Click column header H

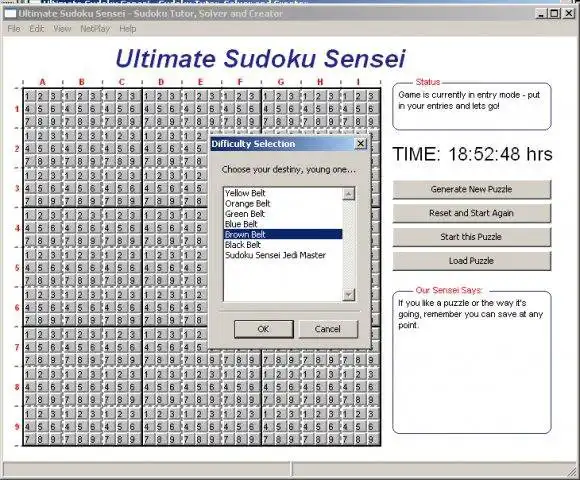[320, 82]
